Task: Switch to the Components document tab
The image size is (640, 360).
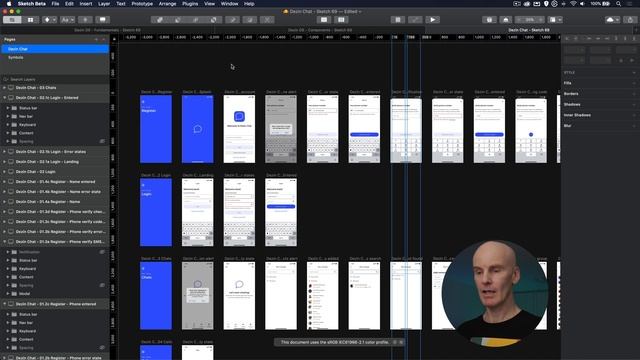Action: [x=320, y=30]
